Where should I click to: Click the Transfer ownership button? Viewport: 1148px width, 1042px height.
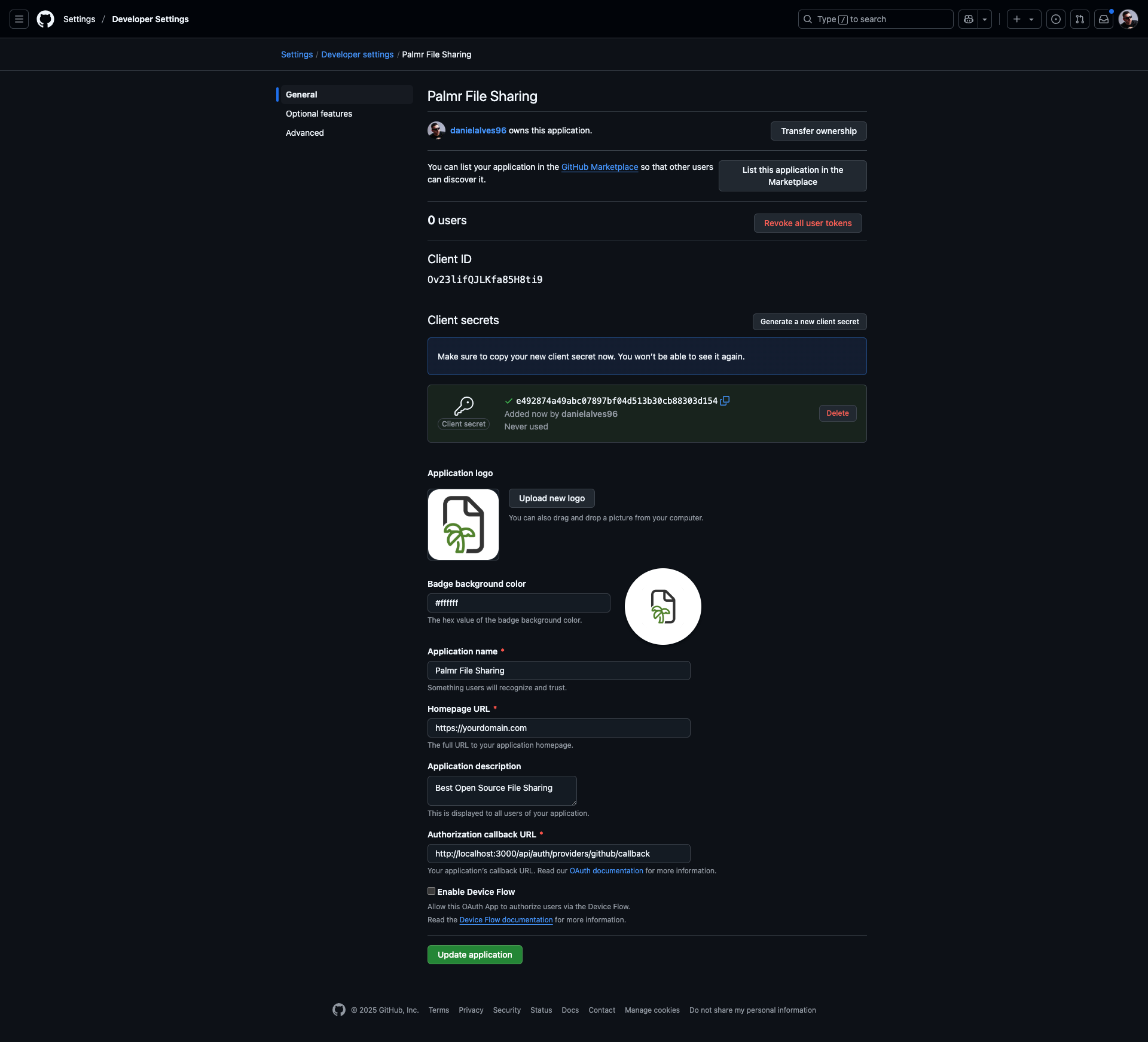(x=819, y=131)
